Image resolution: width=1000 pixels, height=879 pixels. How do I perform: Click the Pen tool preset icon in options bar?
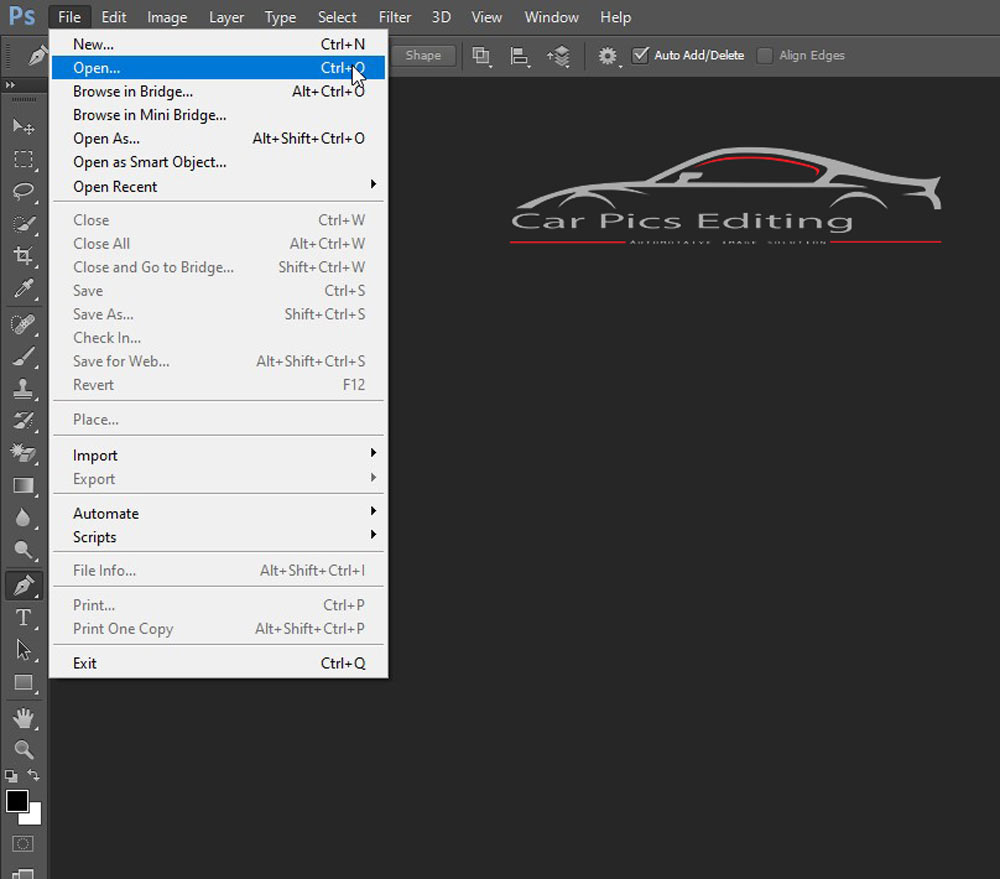(38, 55)
